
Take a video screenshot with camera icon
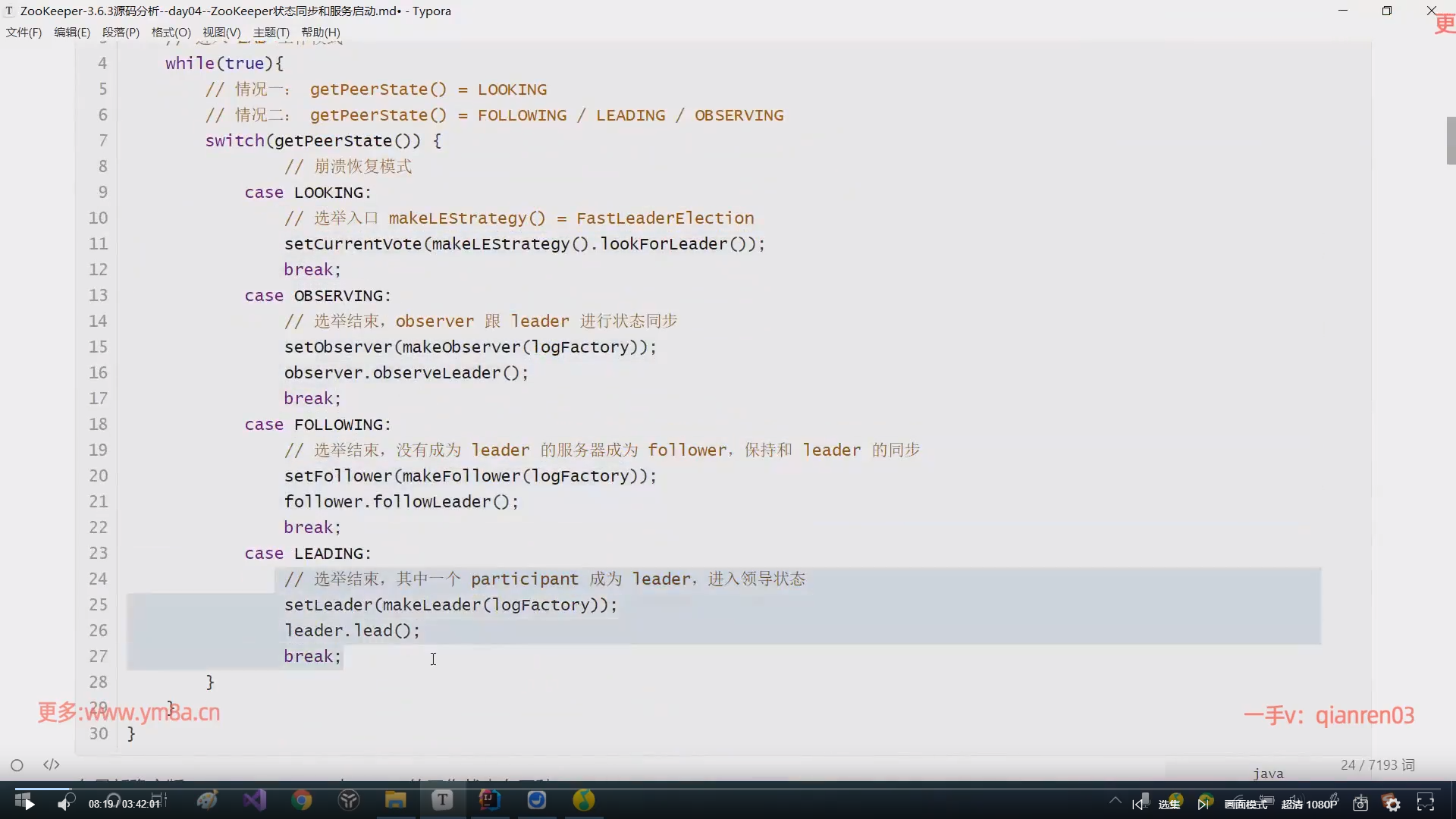pos(1360,804)
